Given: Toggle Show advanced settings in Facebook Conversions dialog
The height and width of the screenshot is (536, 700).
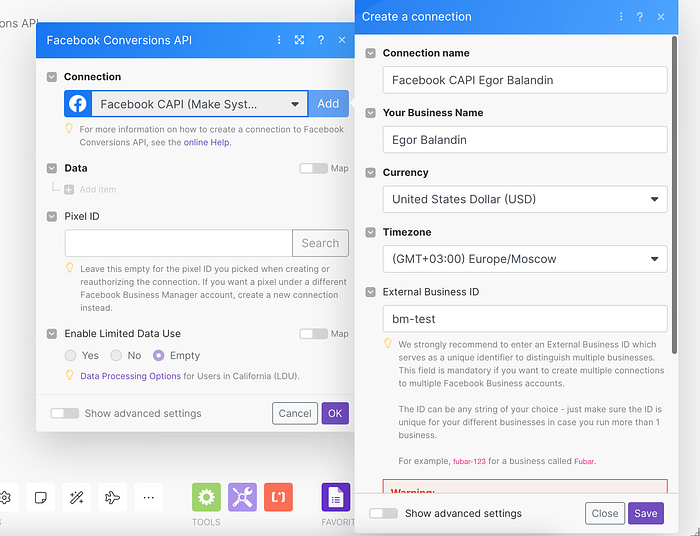Looking at the screenshot, I should pyautogui.click(x=65, y=413).
